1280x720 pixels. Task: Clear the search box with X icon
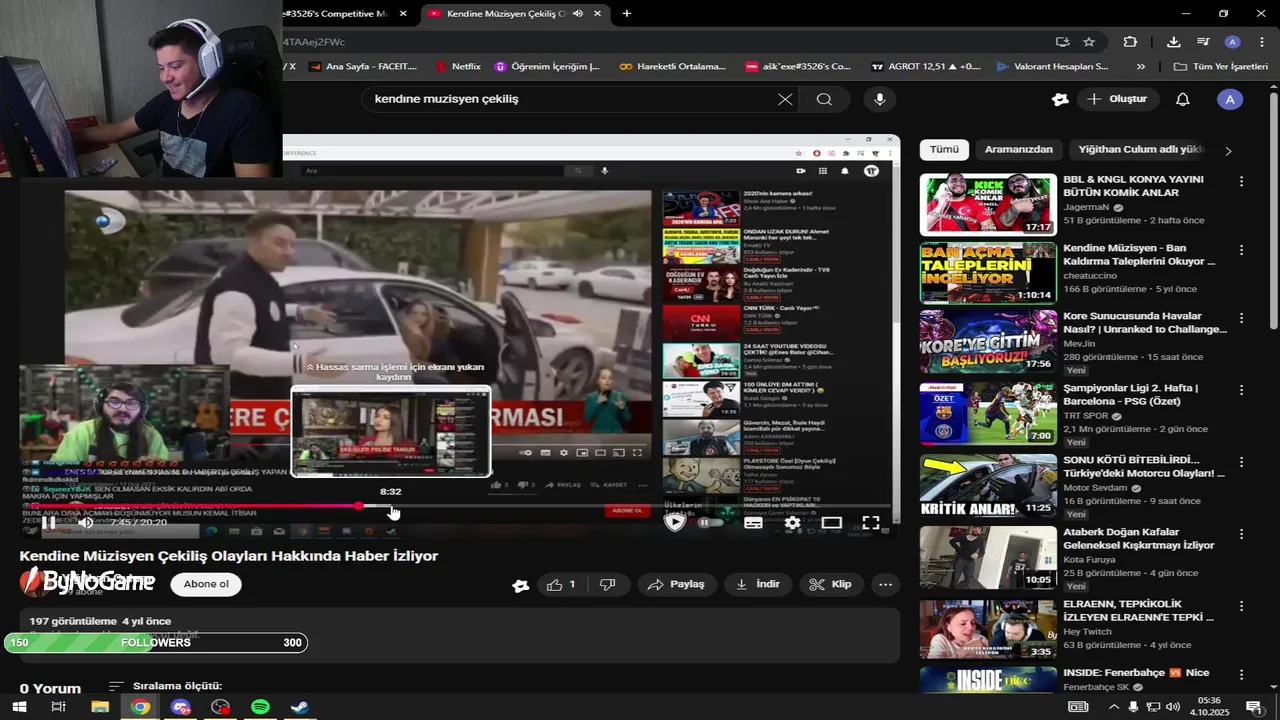[x=785, y=99]
